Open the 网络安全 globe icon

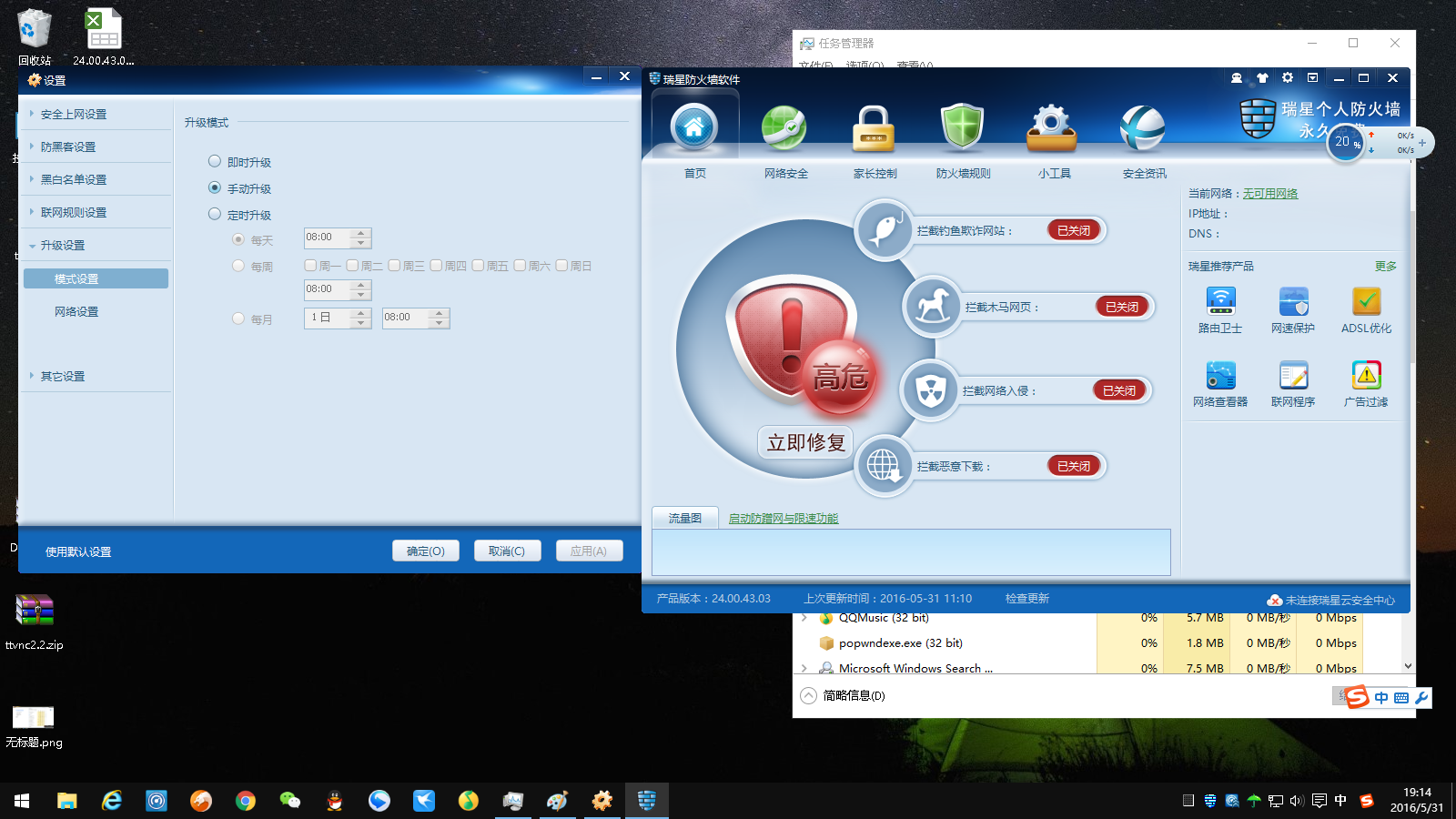click(x=784, y=127)
